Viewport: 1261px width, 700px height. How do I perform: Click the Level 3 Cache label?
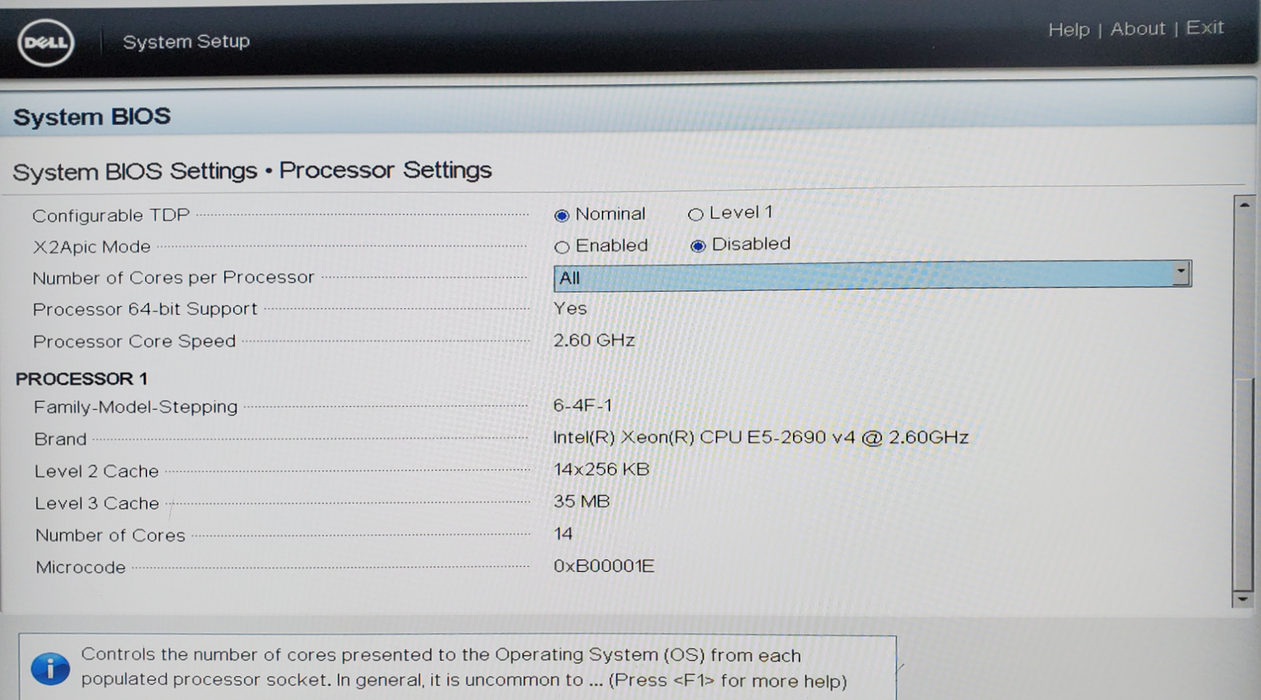coord(97,503)
